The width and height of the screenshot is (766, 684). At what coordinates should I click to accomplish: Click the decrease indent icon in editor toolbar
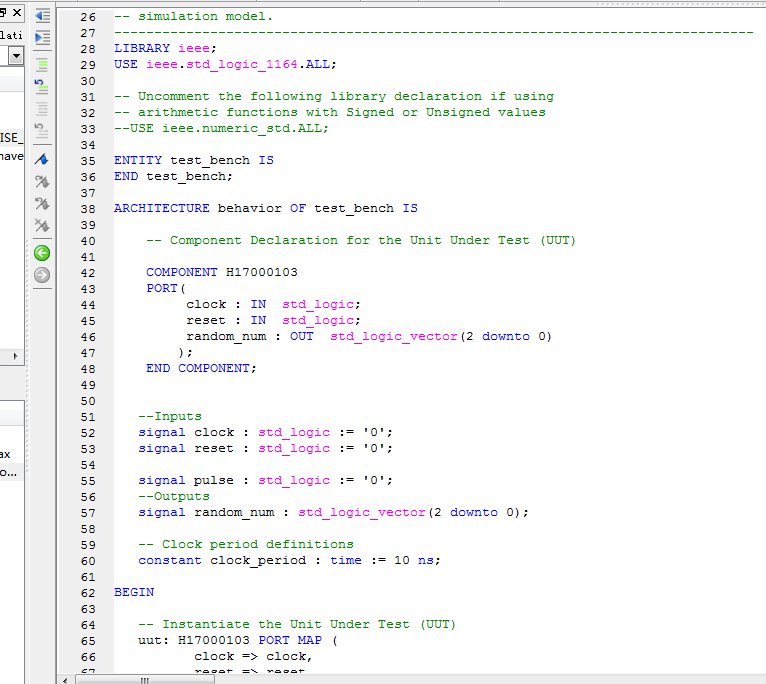point(42,16)
